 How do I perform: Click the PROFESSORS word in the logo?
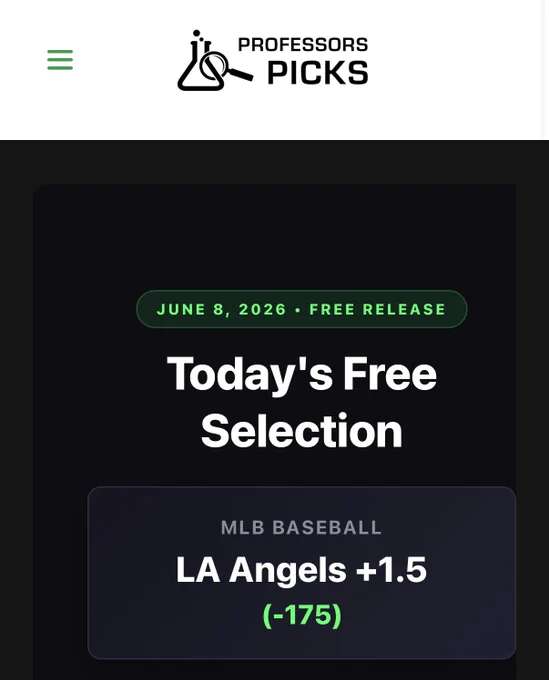303,45
